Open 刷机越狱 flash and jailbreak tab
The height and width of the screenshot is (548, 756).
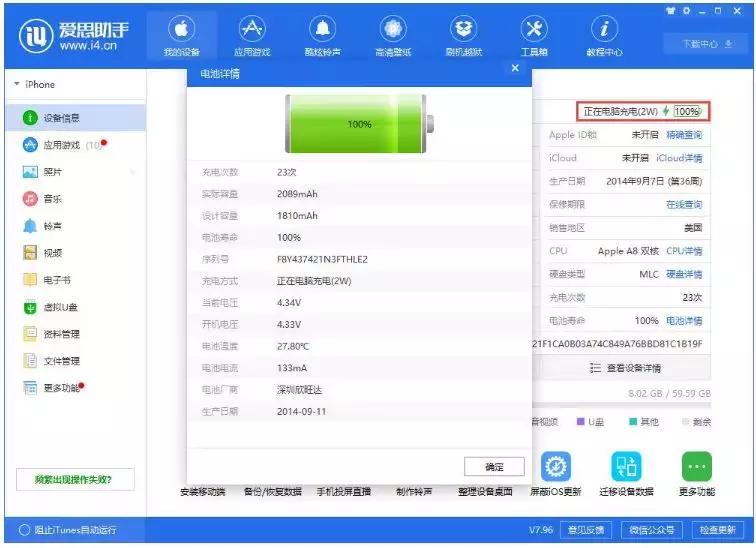pos(464,36)
